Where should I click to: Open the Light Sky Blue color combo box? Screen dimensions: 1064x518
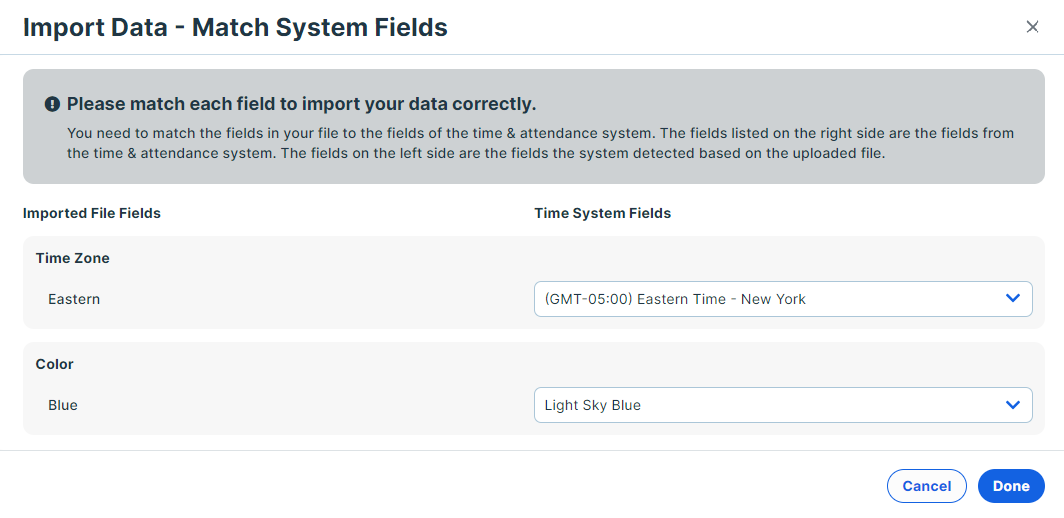[x=783, y=405]
